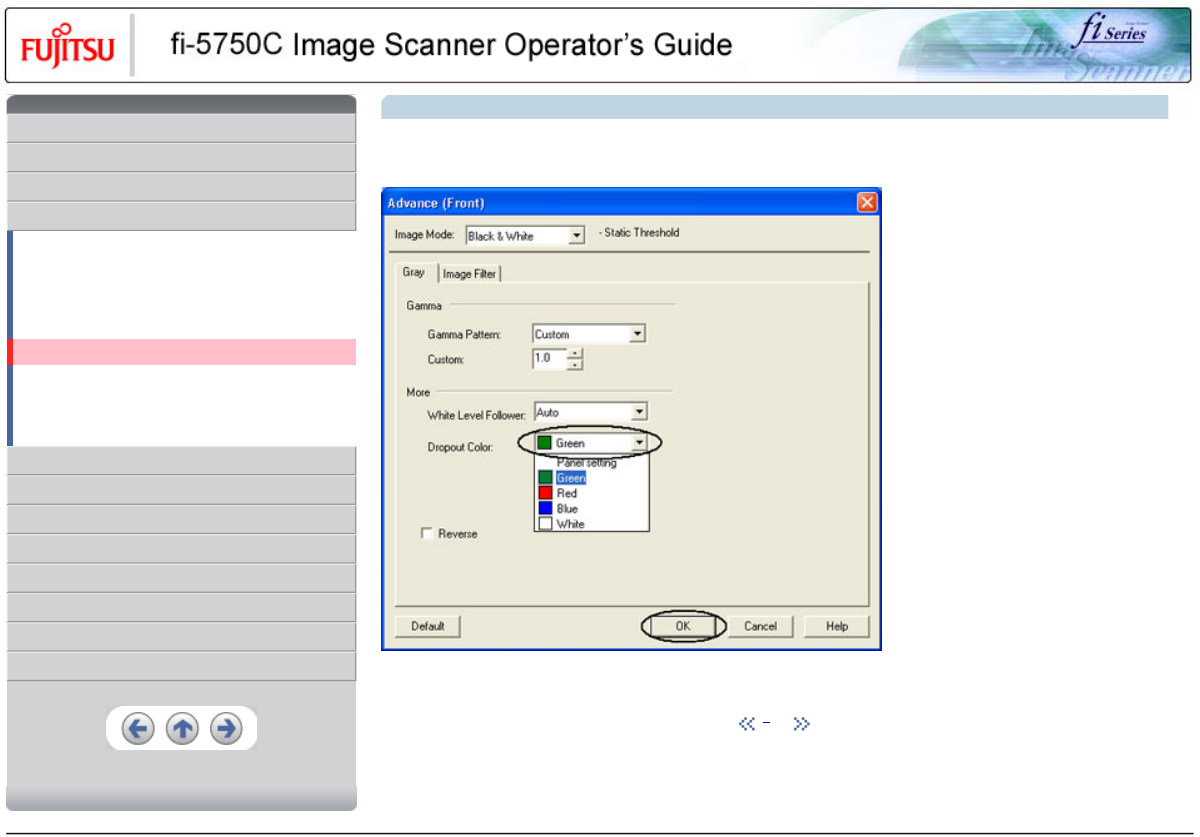
Task: Increase the Custom gamma value
Action: (x=575, y=353)
